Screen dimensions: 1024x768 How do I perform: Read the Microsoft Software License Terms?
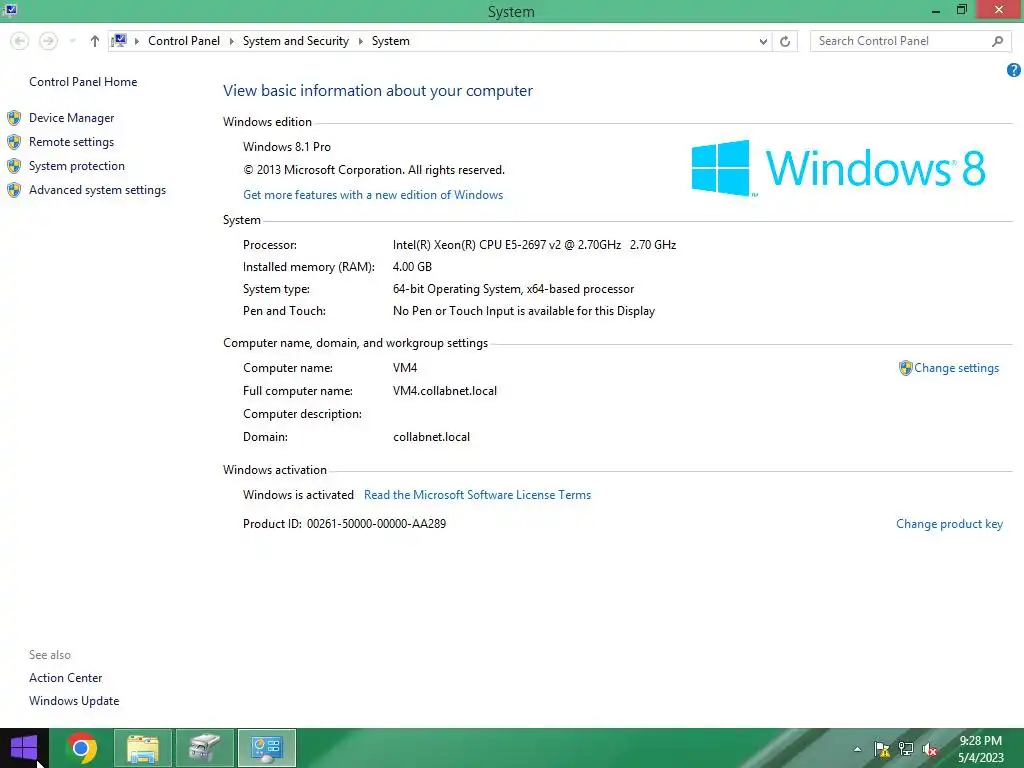(x=477, y=495)
